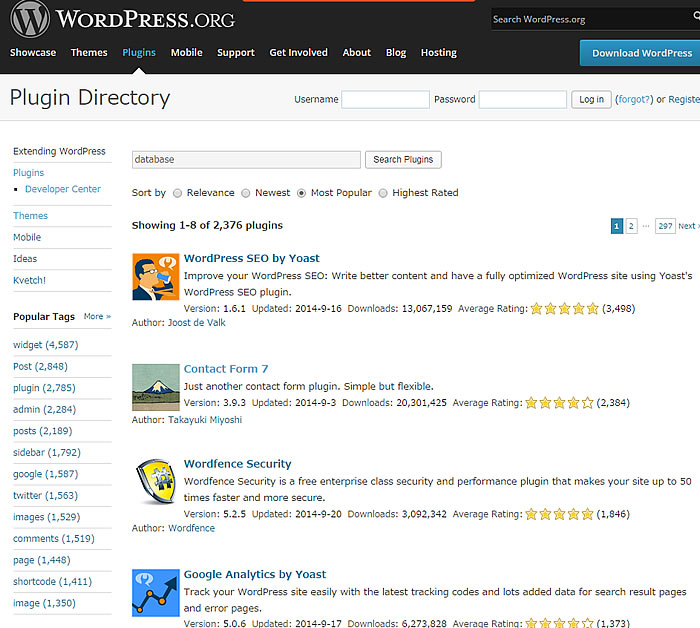Screen dimensions: 700x628
Task: Open the Support nav item
Action: [236, 53]
